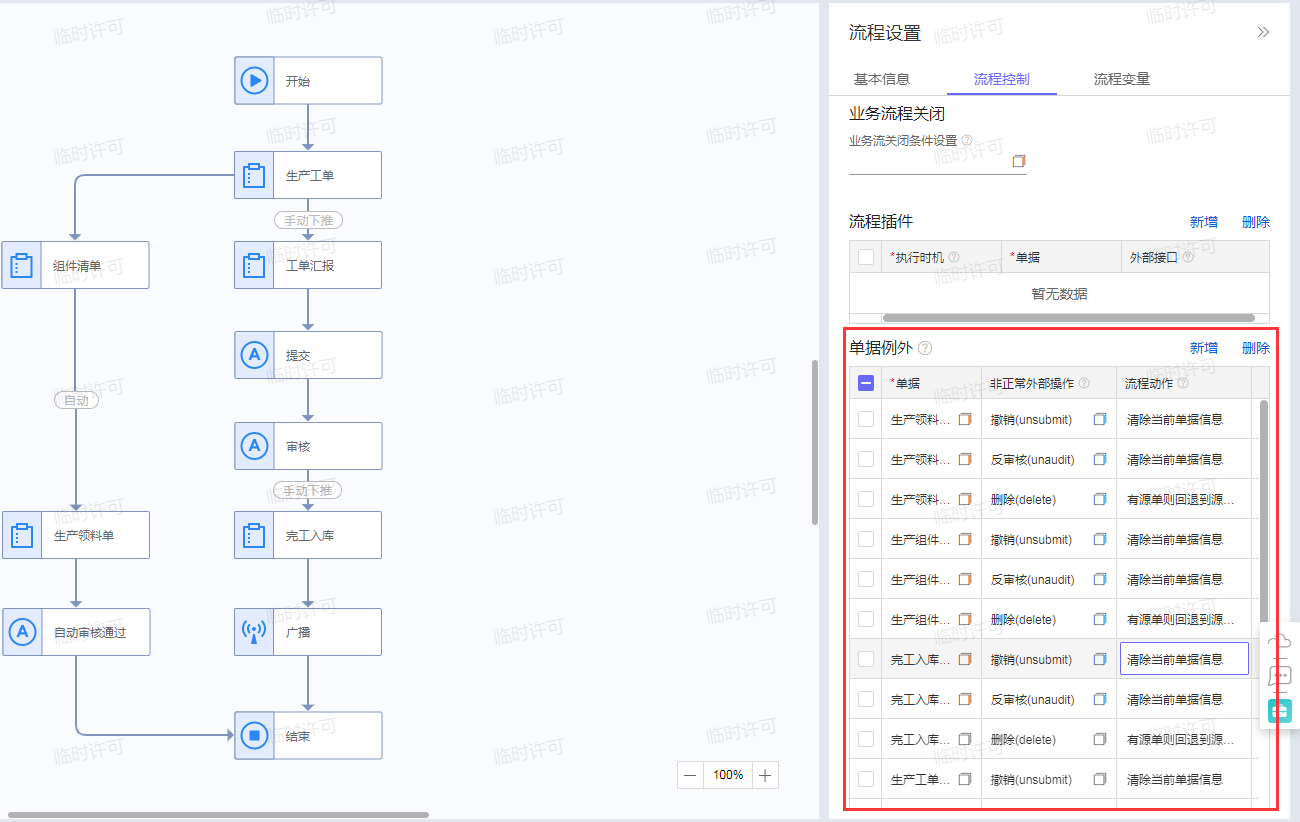Switch to the 流程变量 tab
The image size is (1300, 822).
click(x=1121, y=79)
